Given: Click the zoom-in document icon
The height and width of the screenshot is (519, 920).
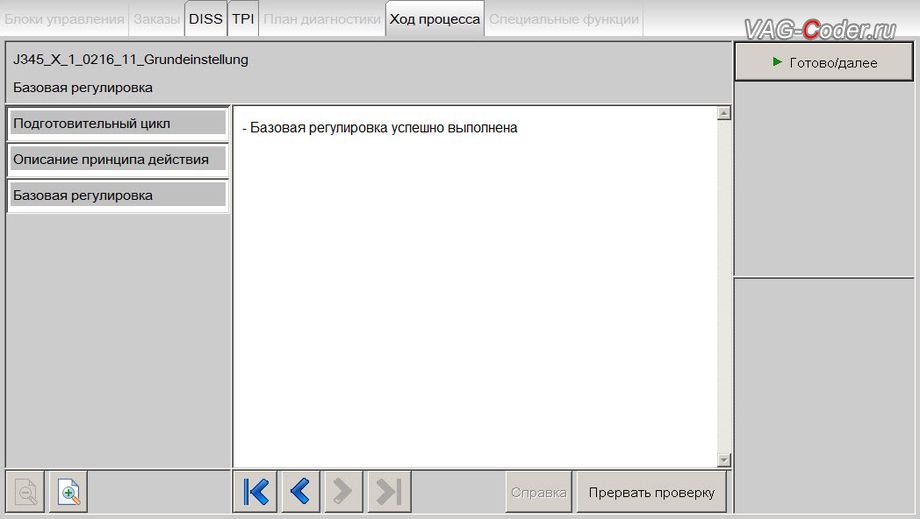Looking at the screenshot, I should tap(69, 491).
